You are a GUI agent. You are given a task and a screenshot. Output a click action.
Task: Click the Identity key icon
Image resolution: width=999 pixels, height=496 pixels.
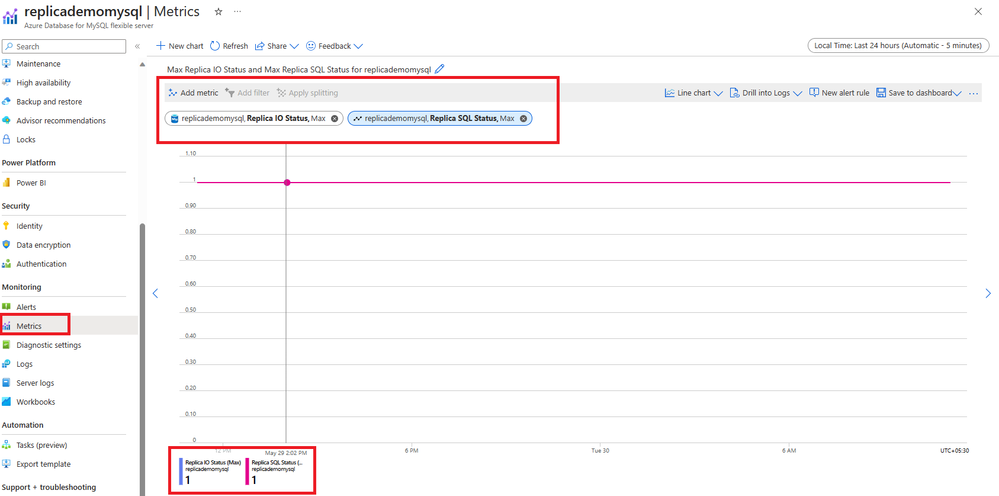pos(6,226)
